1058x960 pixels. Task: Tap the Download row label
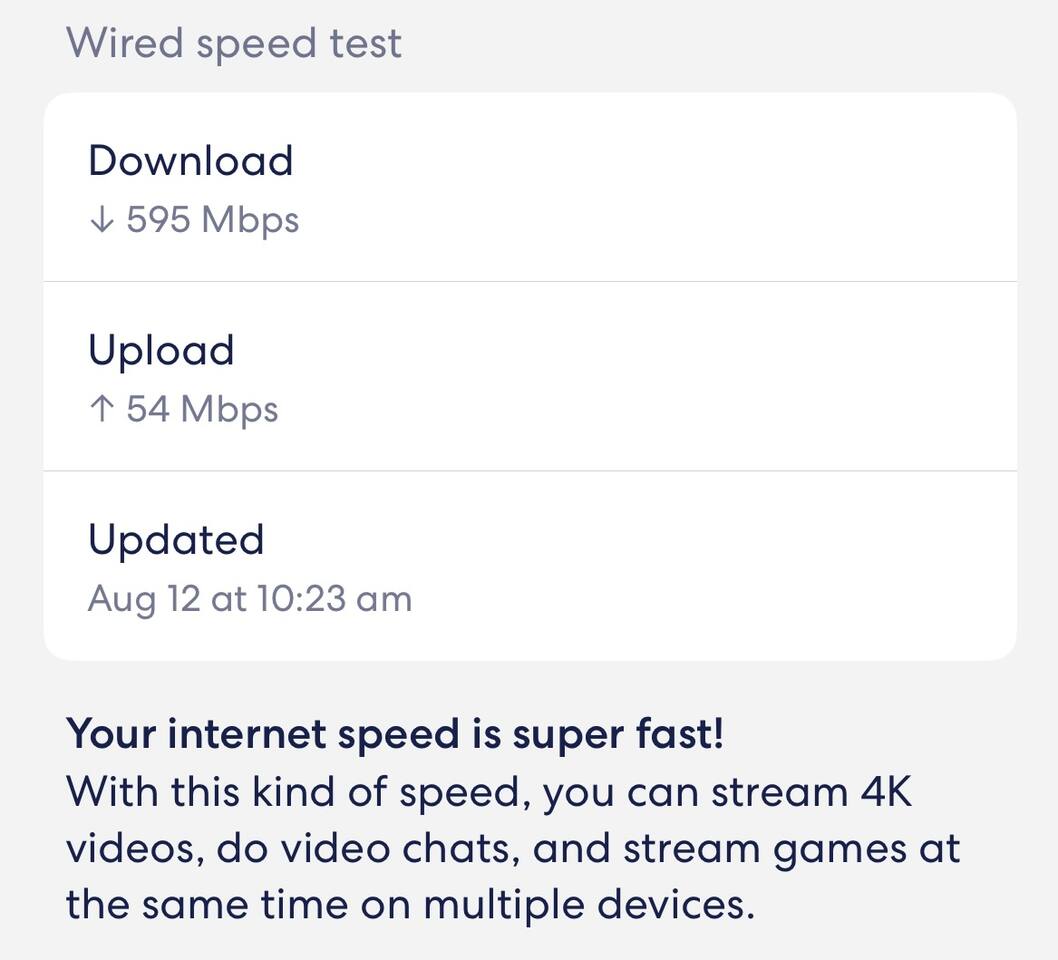tap(190, 161)
